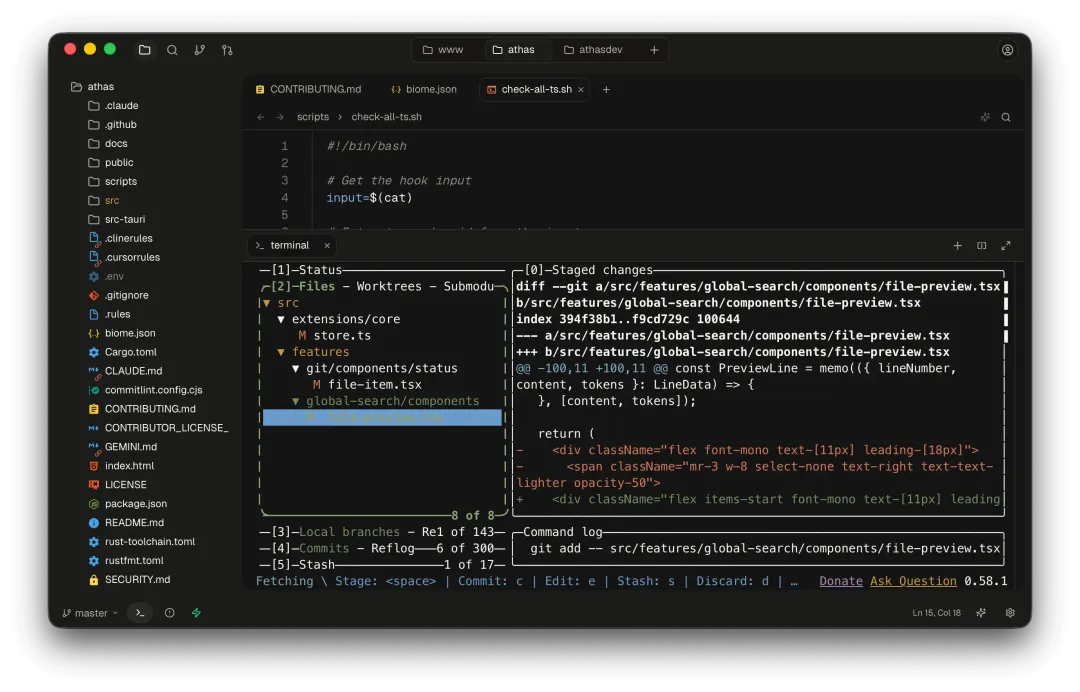Screen dimensions: 1080x692
Task: Open the master branch dropdown
Action: (90, 613)
